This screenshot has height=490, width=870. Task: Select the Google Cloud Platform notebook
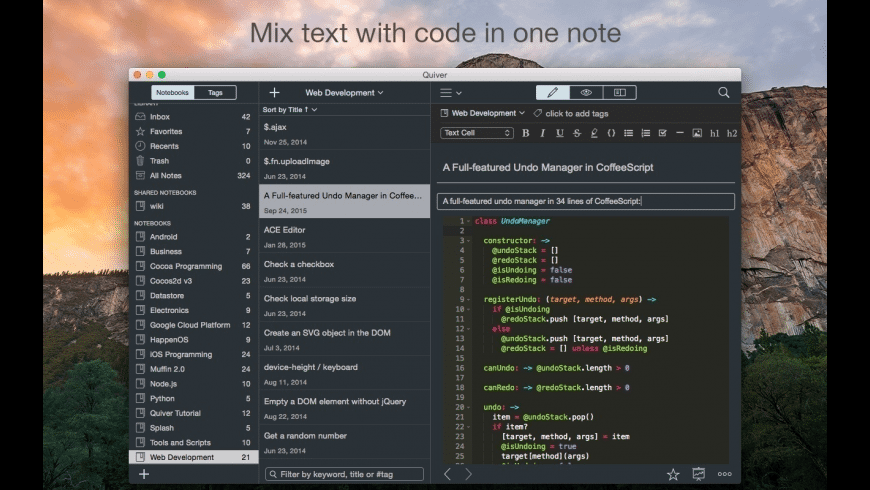click(x=192, y=325)
